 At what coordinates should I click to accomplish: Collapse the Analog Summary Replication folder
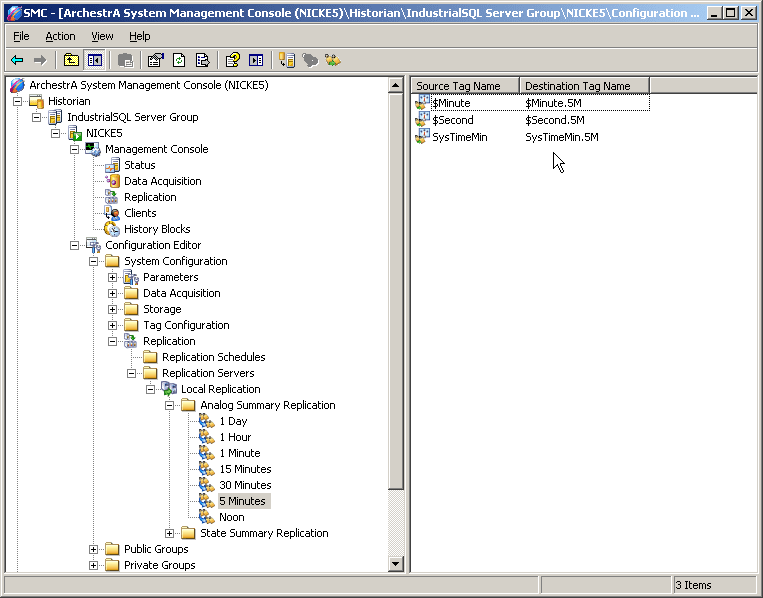click(169, 405)
